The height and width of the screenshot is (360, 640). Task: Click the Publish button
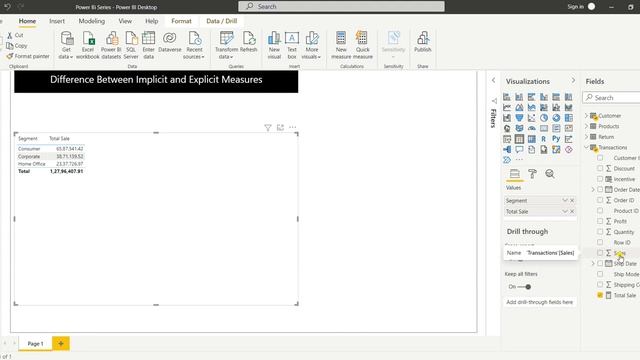tap(422, 42)
